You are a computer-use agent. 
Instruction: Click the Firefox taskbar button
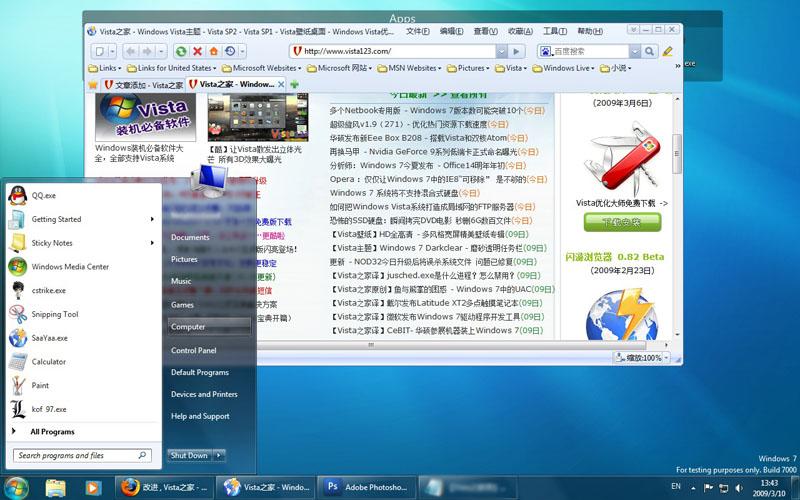coord(165,487)
